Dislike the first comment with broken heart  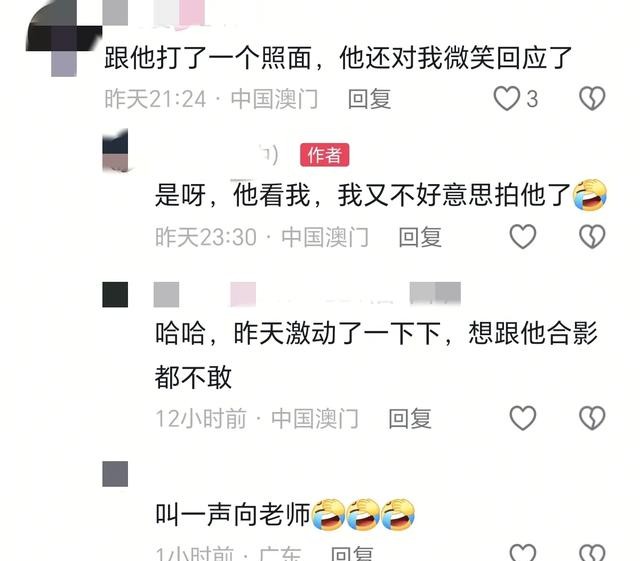tap(592, 98)
